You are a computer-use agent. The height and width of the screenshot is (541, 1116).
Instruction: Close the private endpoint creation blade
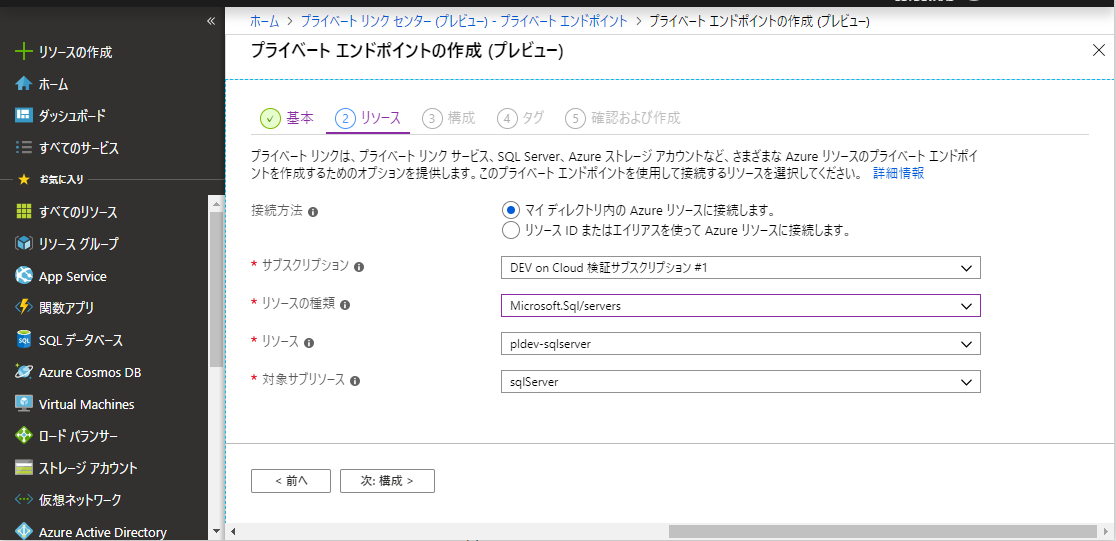pos(1098,50)
